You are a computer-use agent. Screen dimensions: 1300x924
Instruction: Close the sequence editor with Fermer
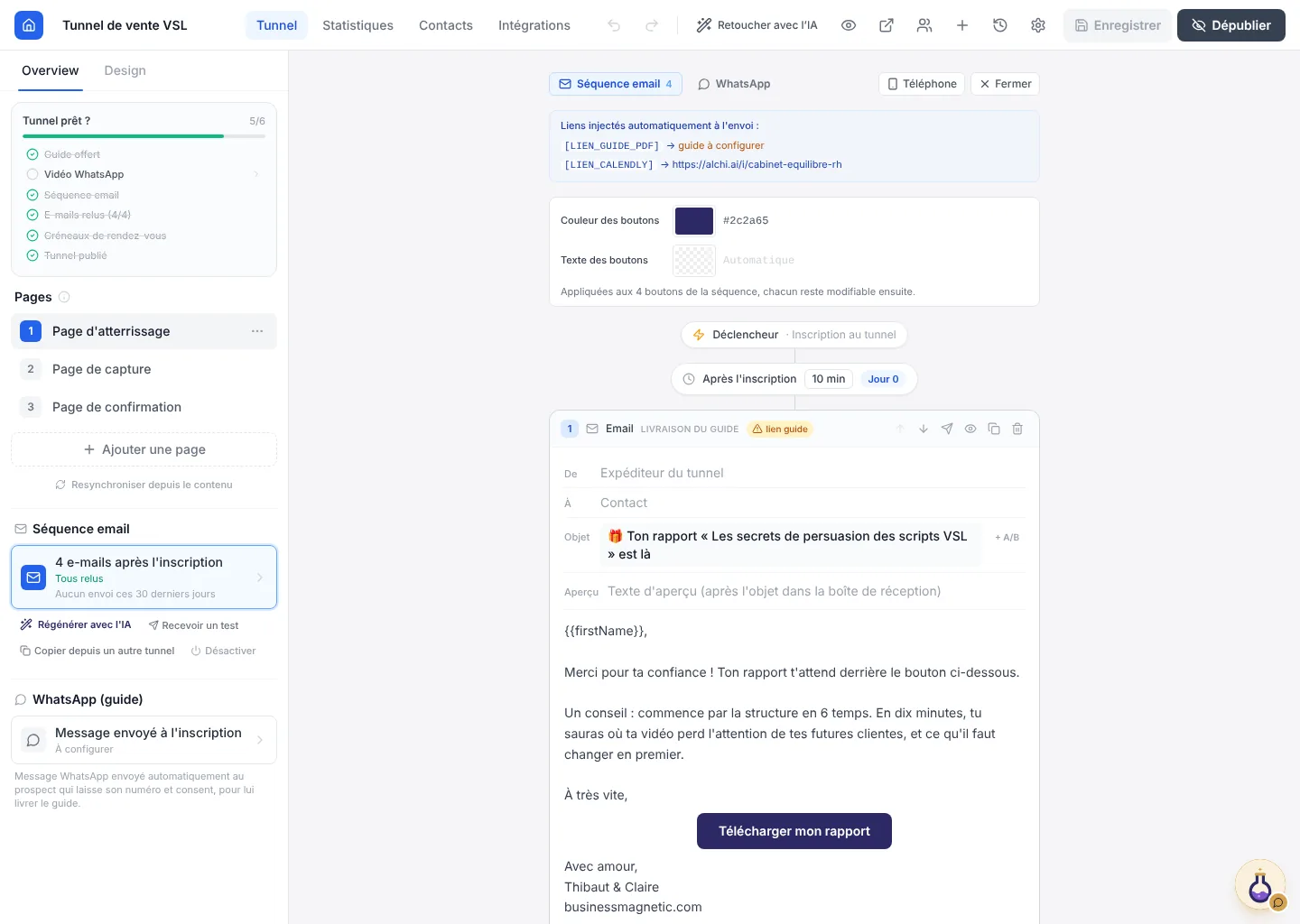click(1005, 84)
